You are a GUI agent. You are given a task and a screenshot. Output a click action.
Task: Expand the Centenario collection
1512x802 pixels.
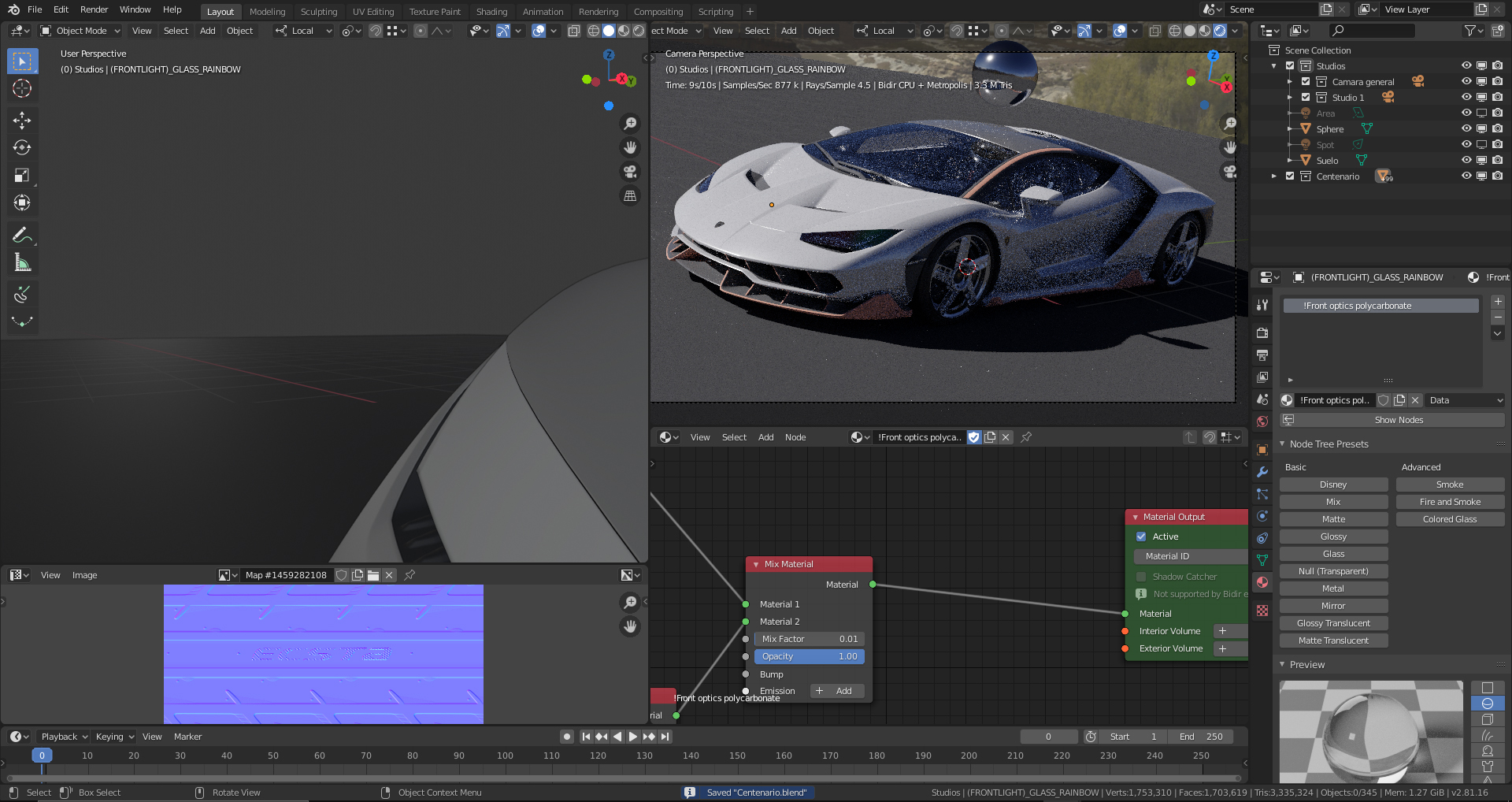pos(1274,176)
